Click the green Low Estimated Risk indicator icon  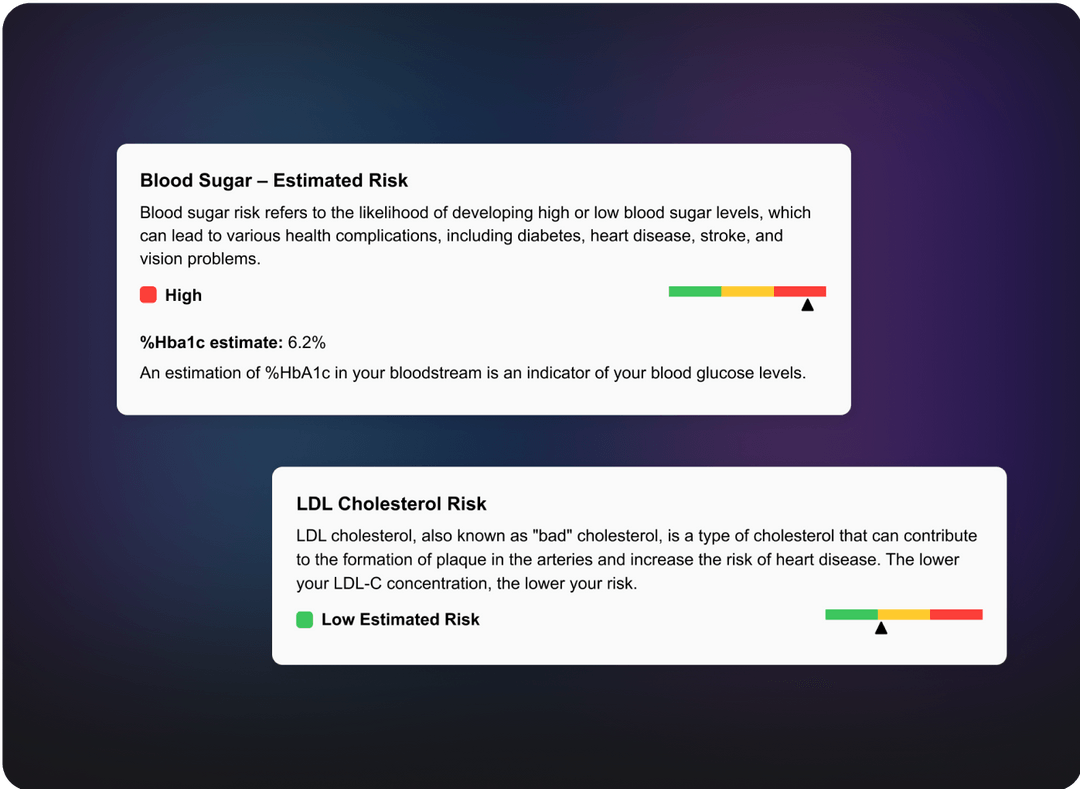pos(304,619)
